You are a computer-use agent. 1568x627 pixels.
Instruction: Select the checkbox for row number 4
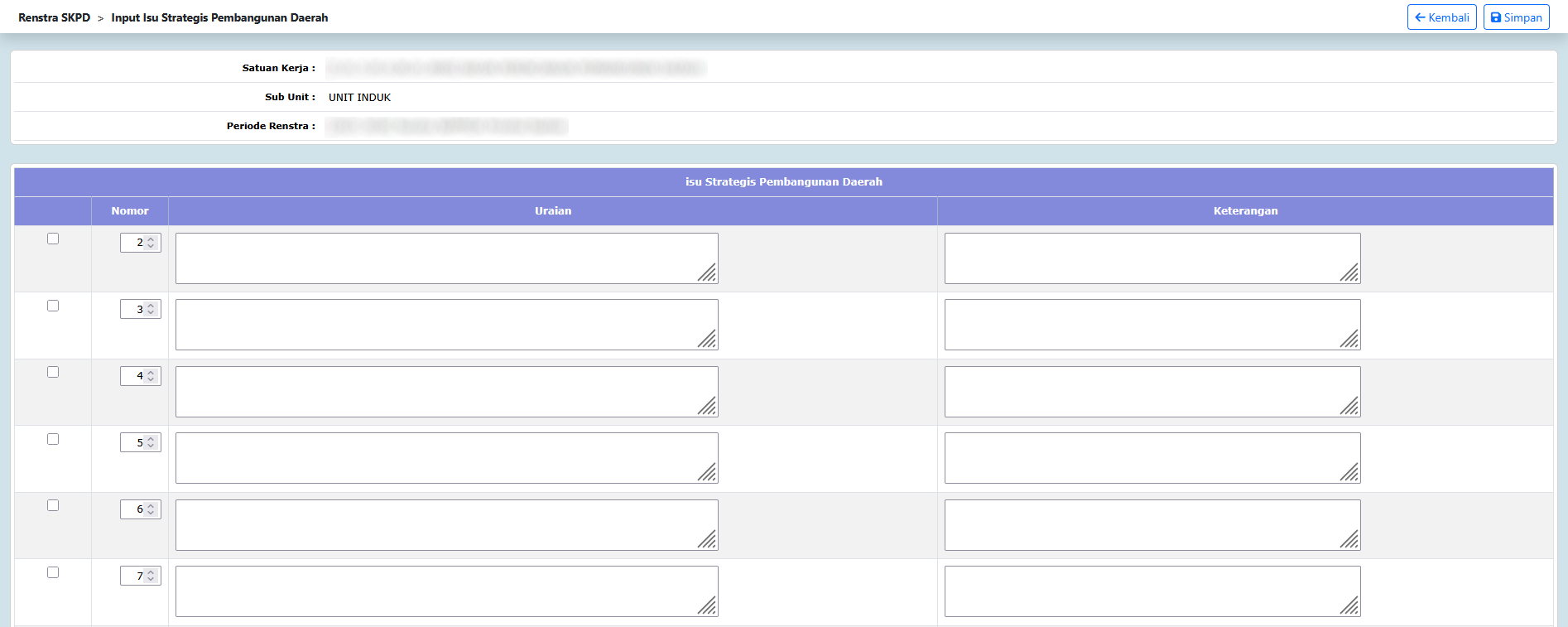[x=53, y=372]
